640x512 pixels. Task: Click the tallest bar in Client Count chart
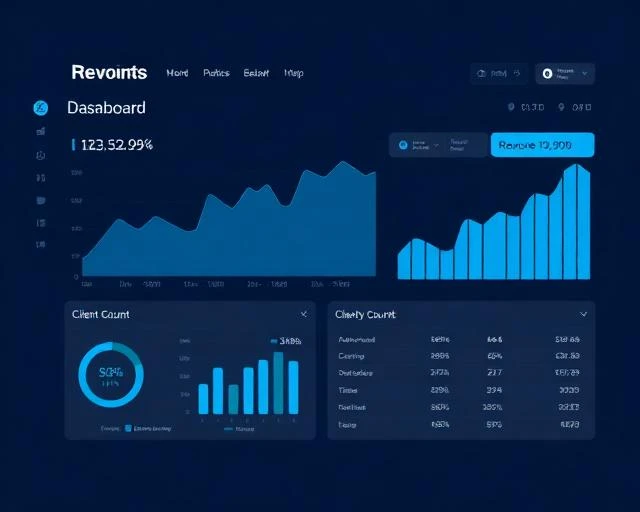(x=278, y=383)
